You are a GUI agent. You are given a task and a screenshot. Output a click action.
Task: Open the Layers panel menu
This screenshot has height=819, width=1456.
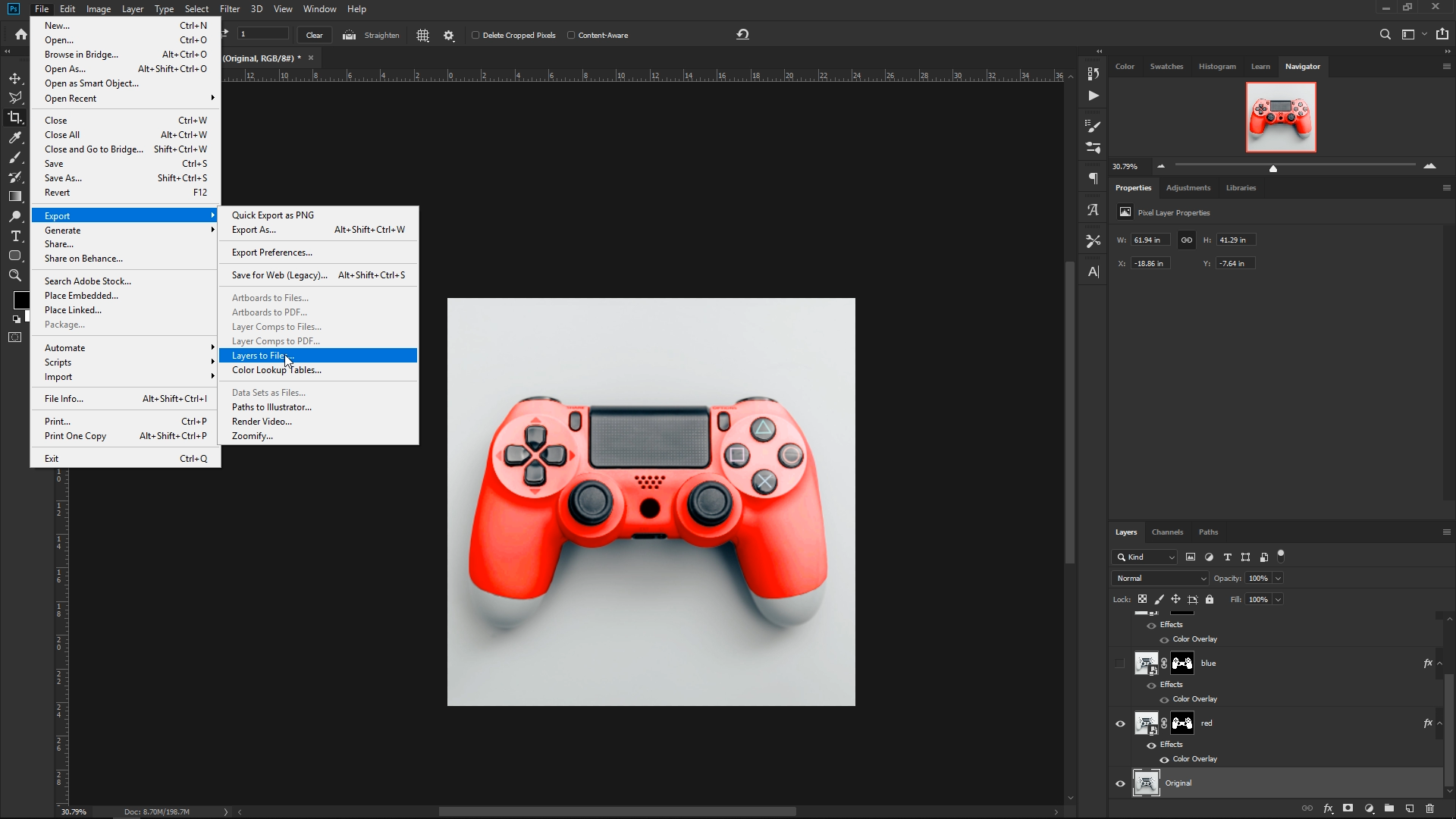point(1446,532)
